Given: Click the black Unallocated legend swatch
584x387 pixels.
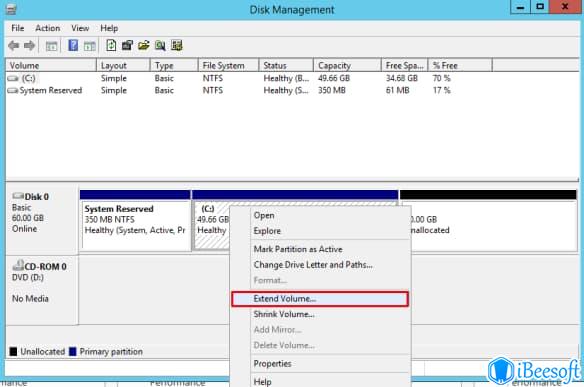Looking at the screenshot, I should (13, 351).
